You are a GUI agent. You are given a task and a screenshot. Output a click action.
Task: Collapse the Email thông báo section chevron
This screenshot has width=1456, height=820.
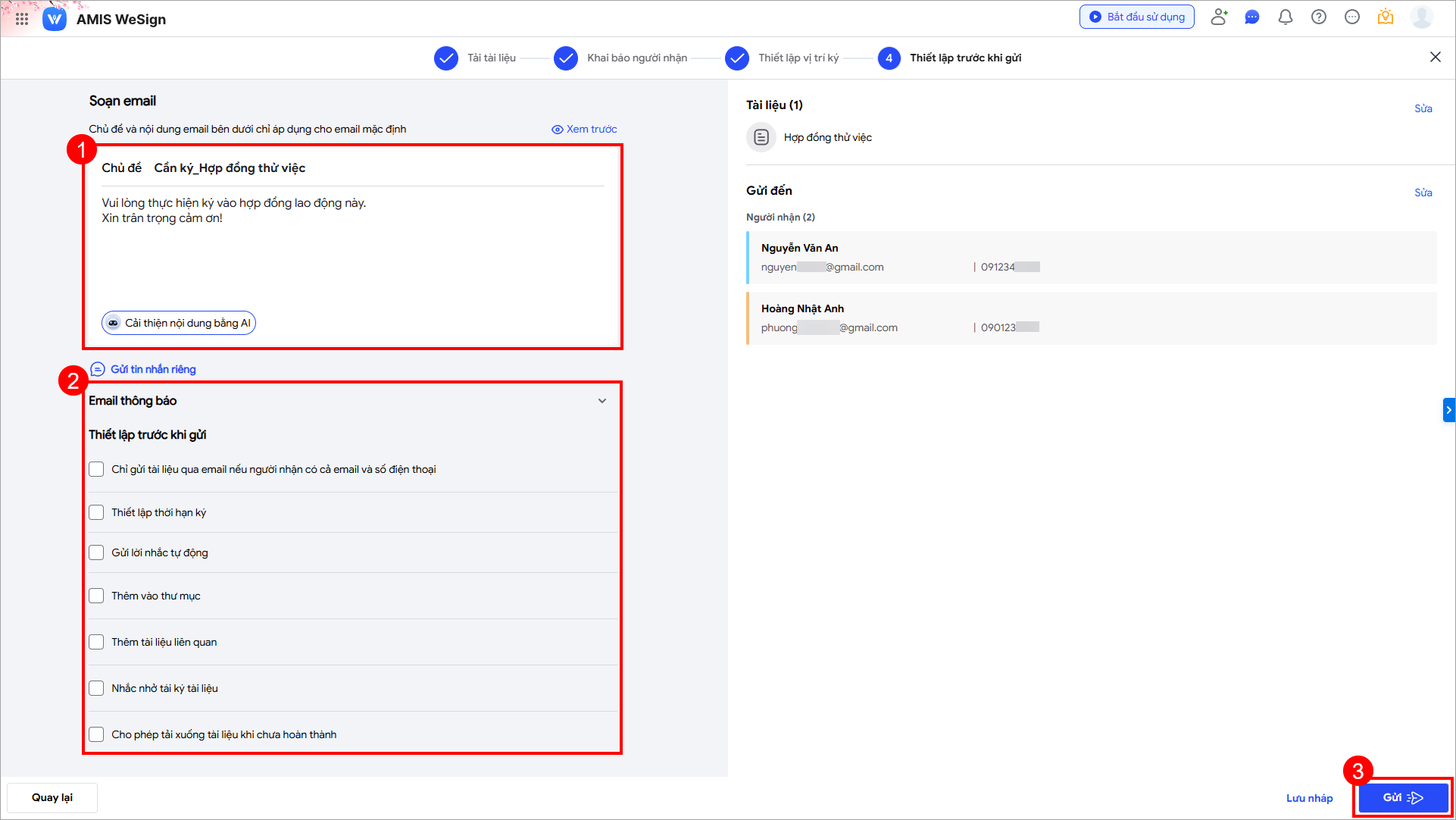click(601, 401)
